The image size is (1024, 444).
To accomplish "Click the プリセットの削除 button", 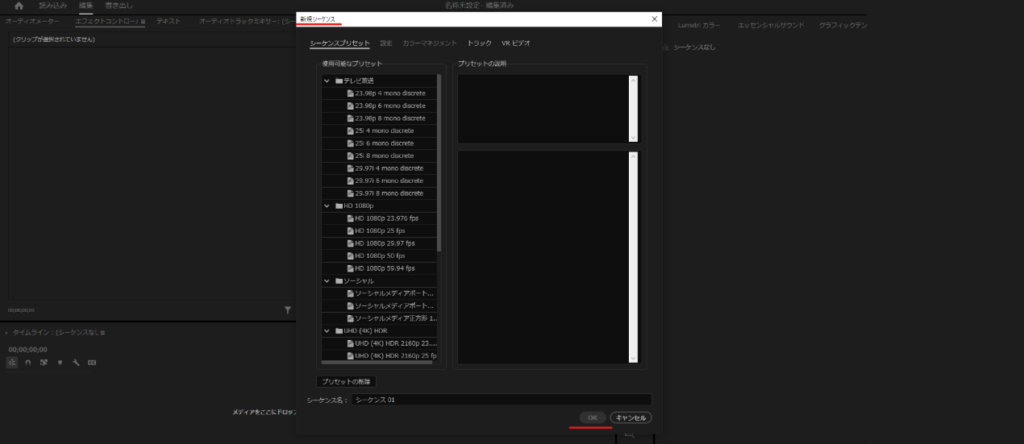I will tap(345, 381).
